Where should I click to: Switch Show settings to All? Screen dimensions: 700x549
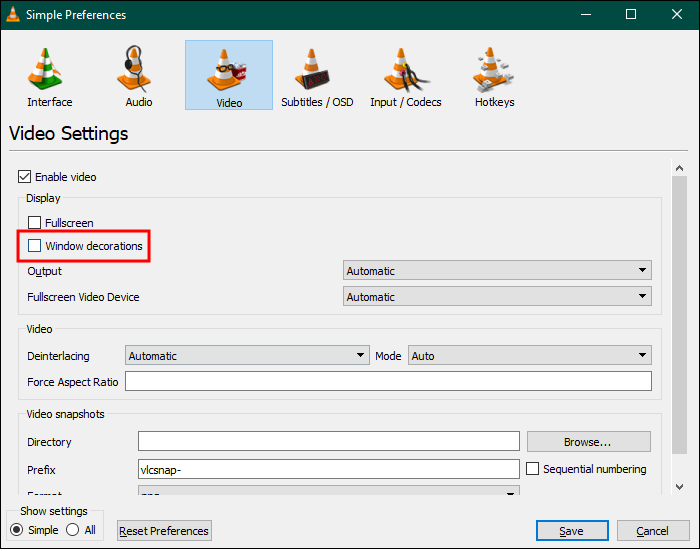[x=73, y=530]
